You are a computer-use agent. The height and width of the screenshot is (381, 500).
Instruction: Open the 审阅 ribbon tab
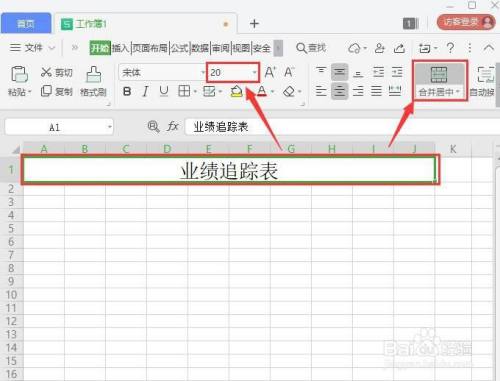(x=221, y=48)
